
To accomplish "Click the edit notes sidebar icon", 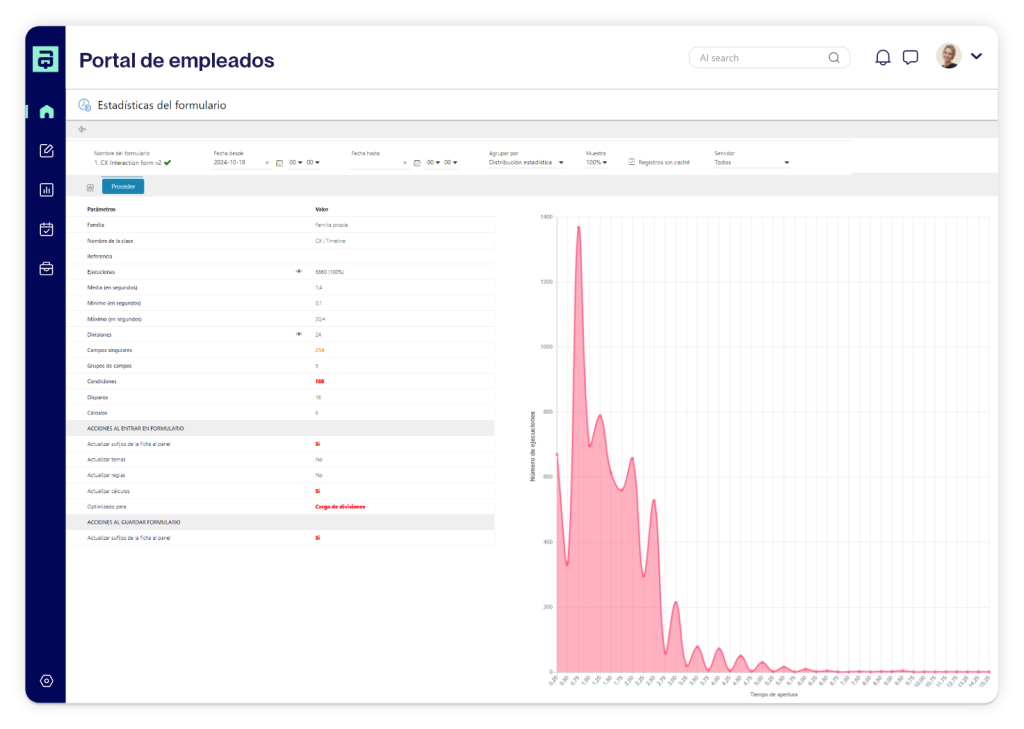I will click(46, 150).
